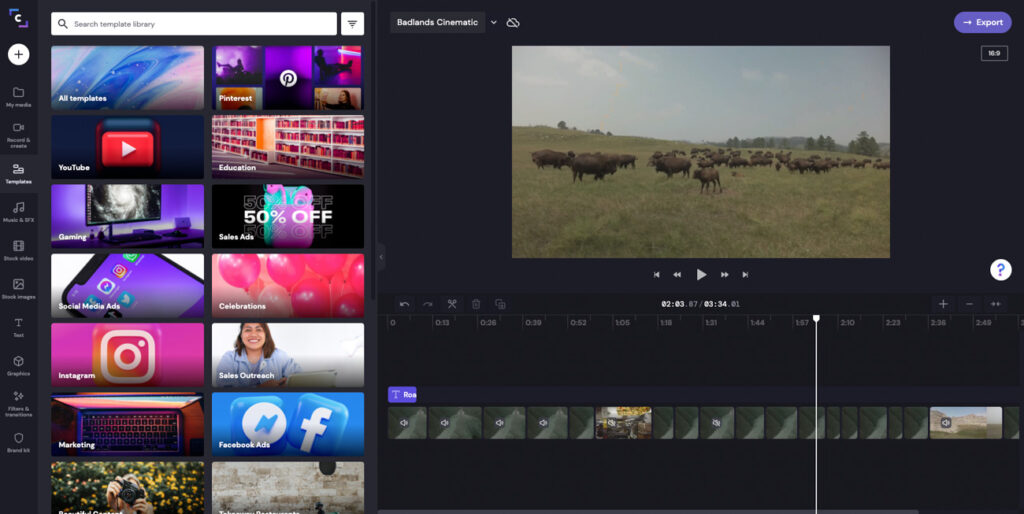Screen dimensions: 1024x514
Task: Click the bison video preview
Action: (x=701, y=152)
